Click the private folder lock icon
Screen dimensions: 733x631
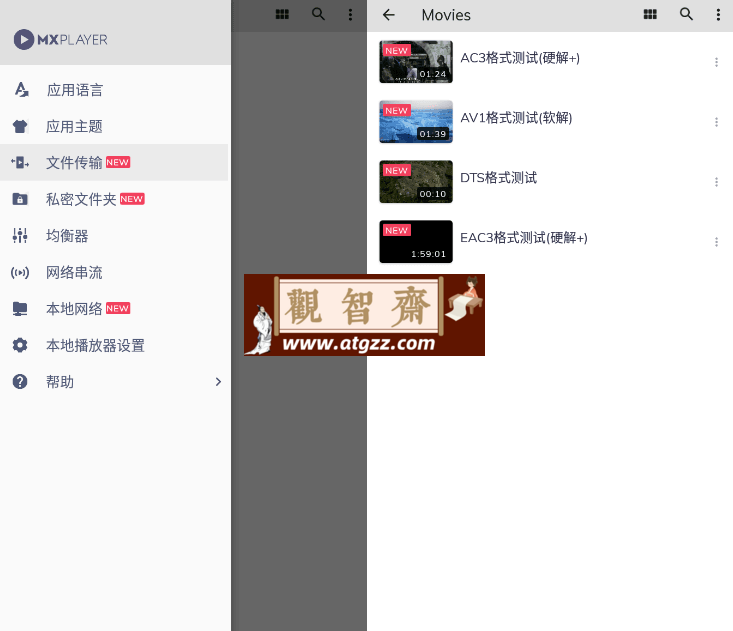(x=20, y=199)
